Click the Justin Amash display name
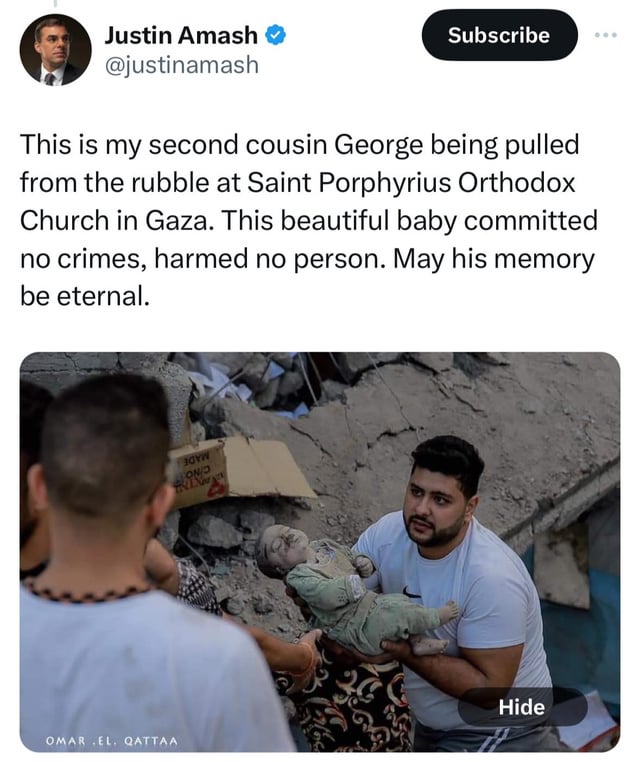 pos(181,35)
